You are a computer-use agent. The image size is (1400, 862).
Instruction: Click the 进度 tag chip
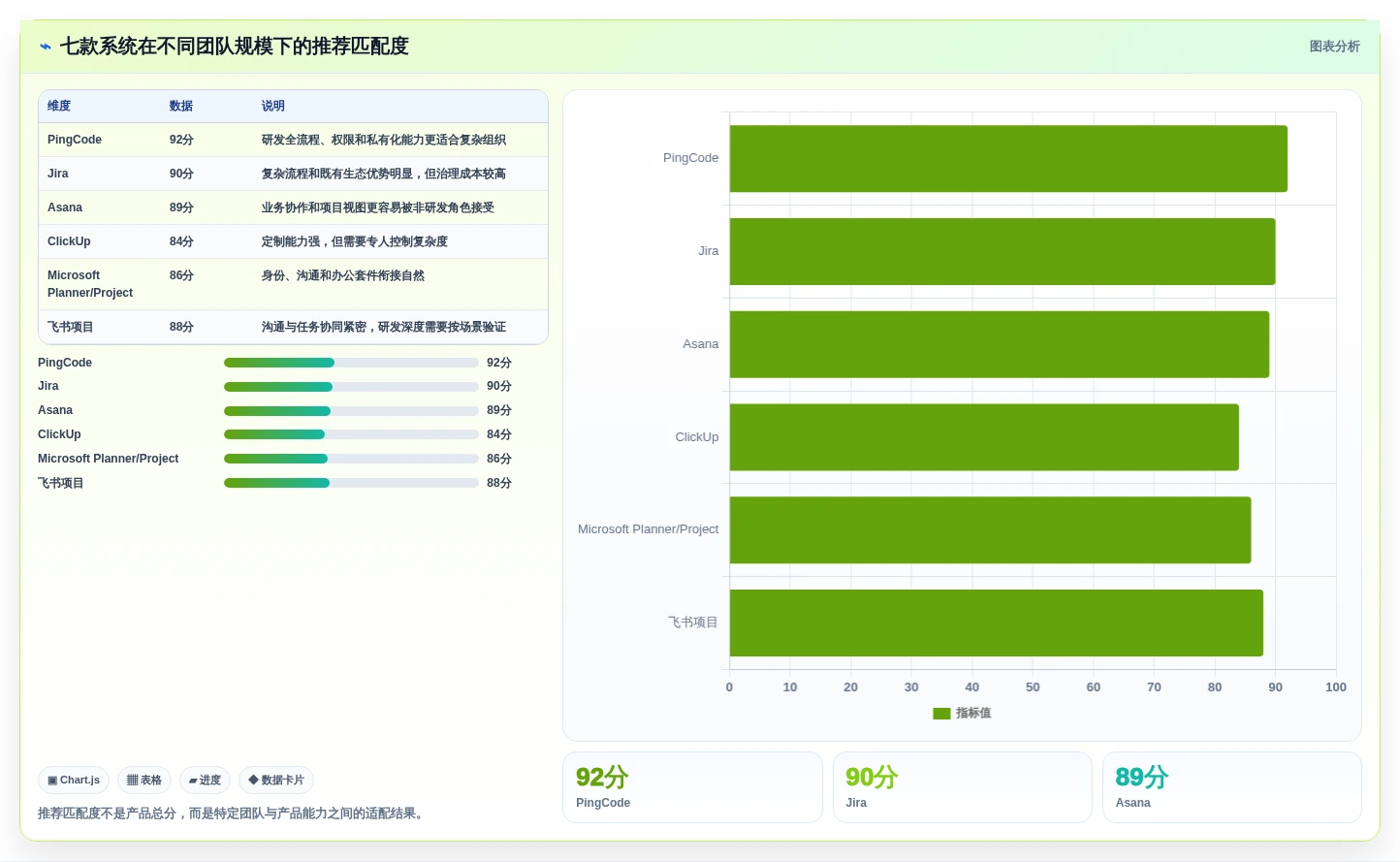pyautogui.click(x=205, y=780)
